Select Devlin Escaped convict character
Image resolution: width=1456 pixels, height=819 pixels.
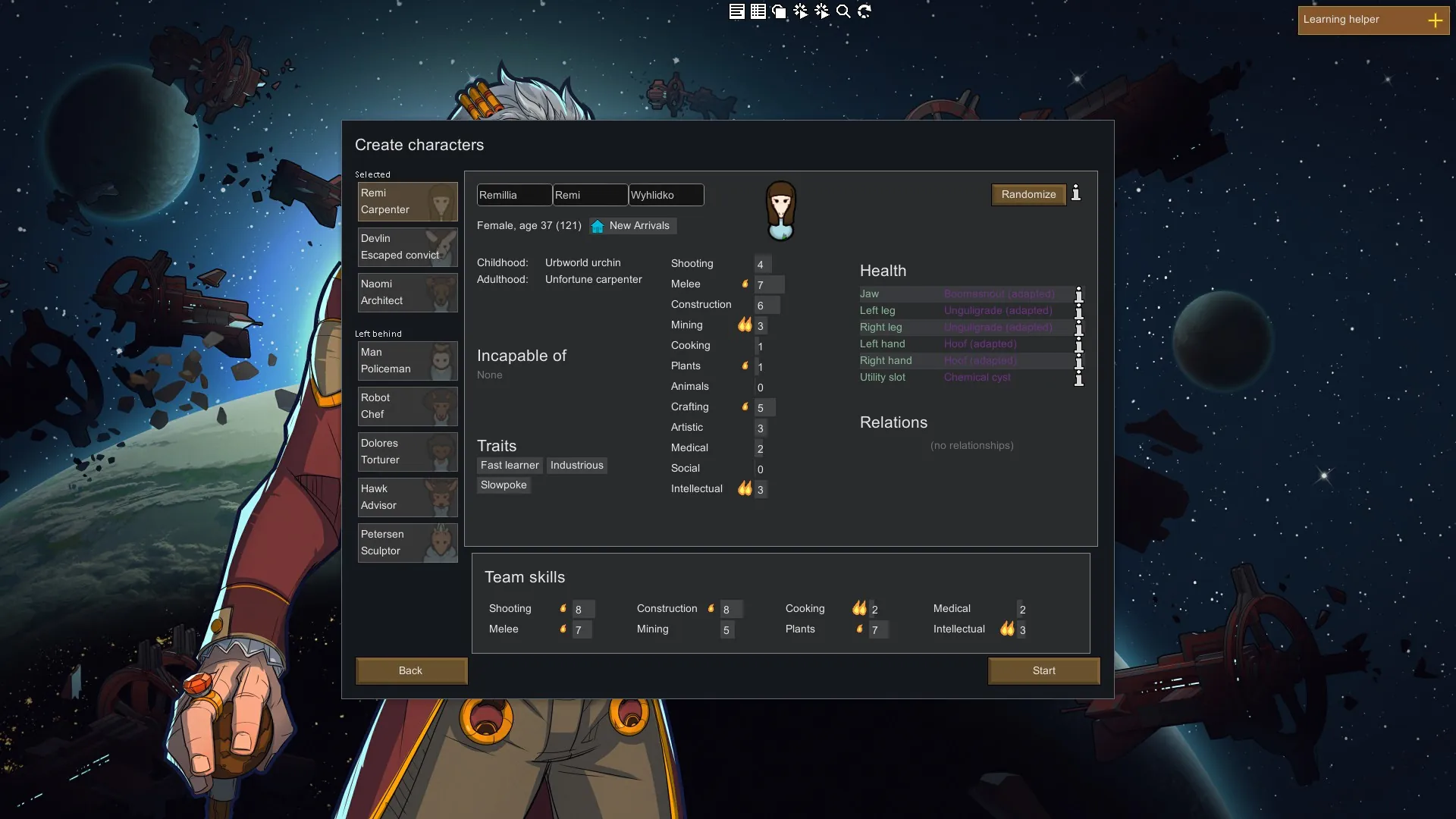407,247
